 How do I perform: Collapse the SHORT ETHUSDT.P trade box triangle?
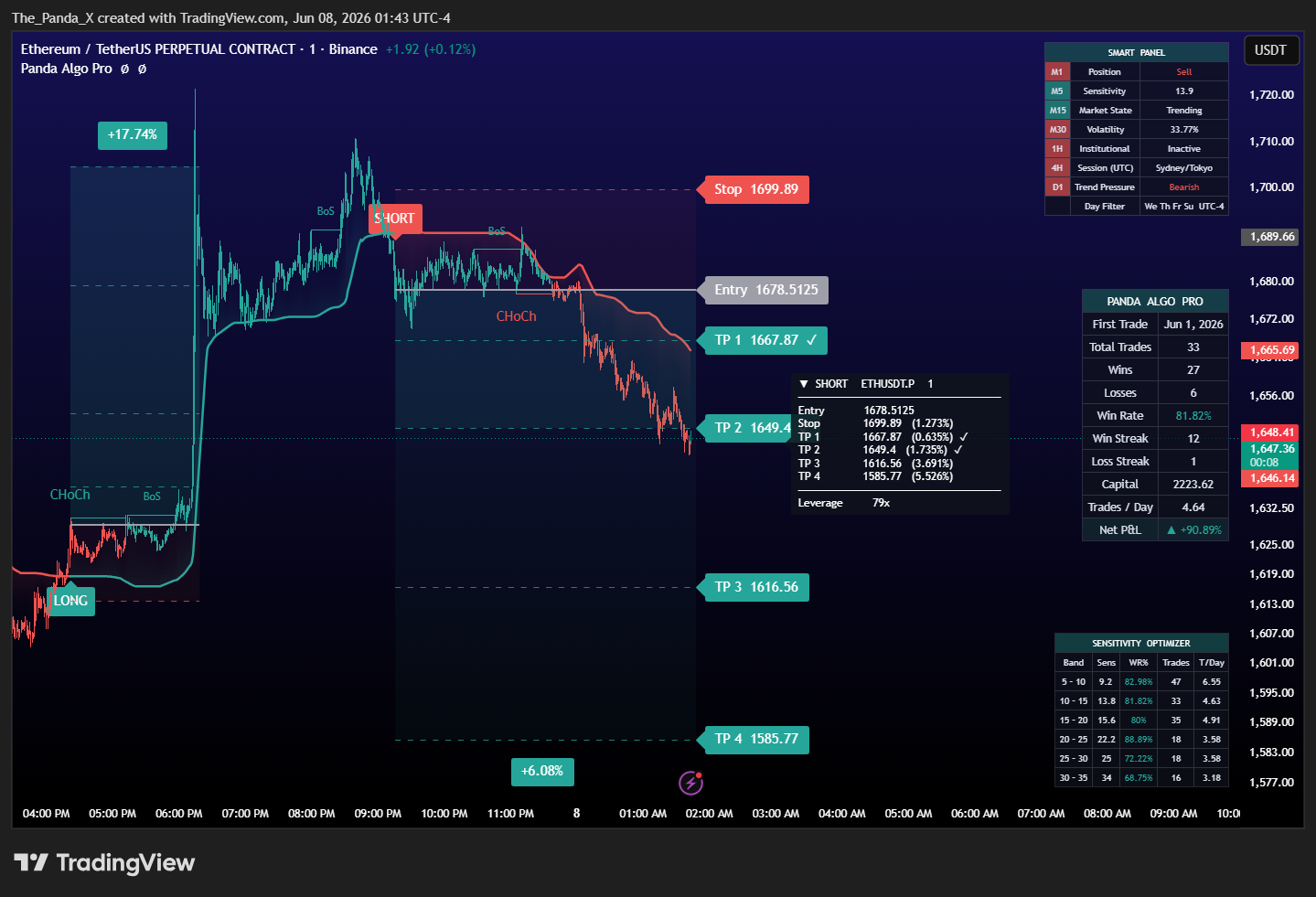pyautogui.click(x=804, y=384)
